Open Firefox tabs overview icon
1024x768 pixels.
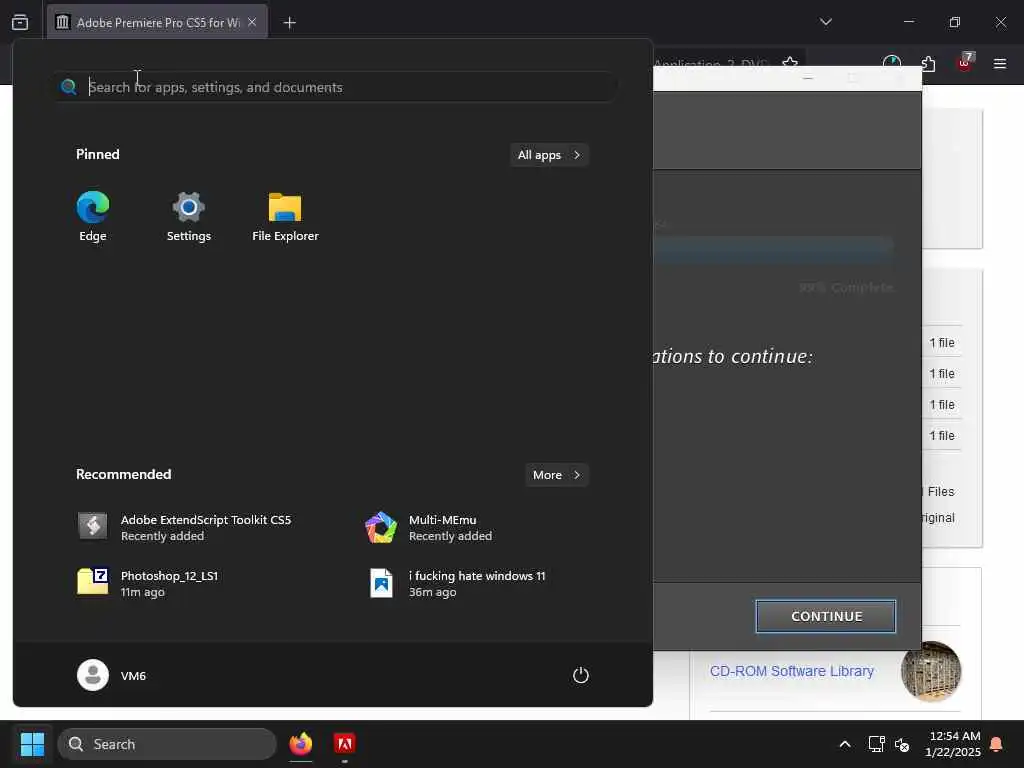pos(20,22)
